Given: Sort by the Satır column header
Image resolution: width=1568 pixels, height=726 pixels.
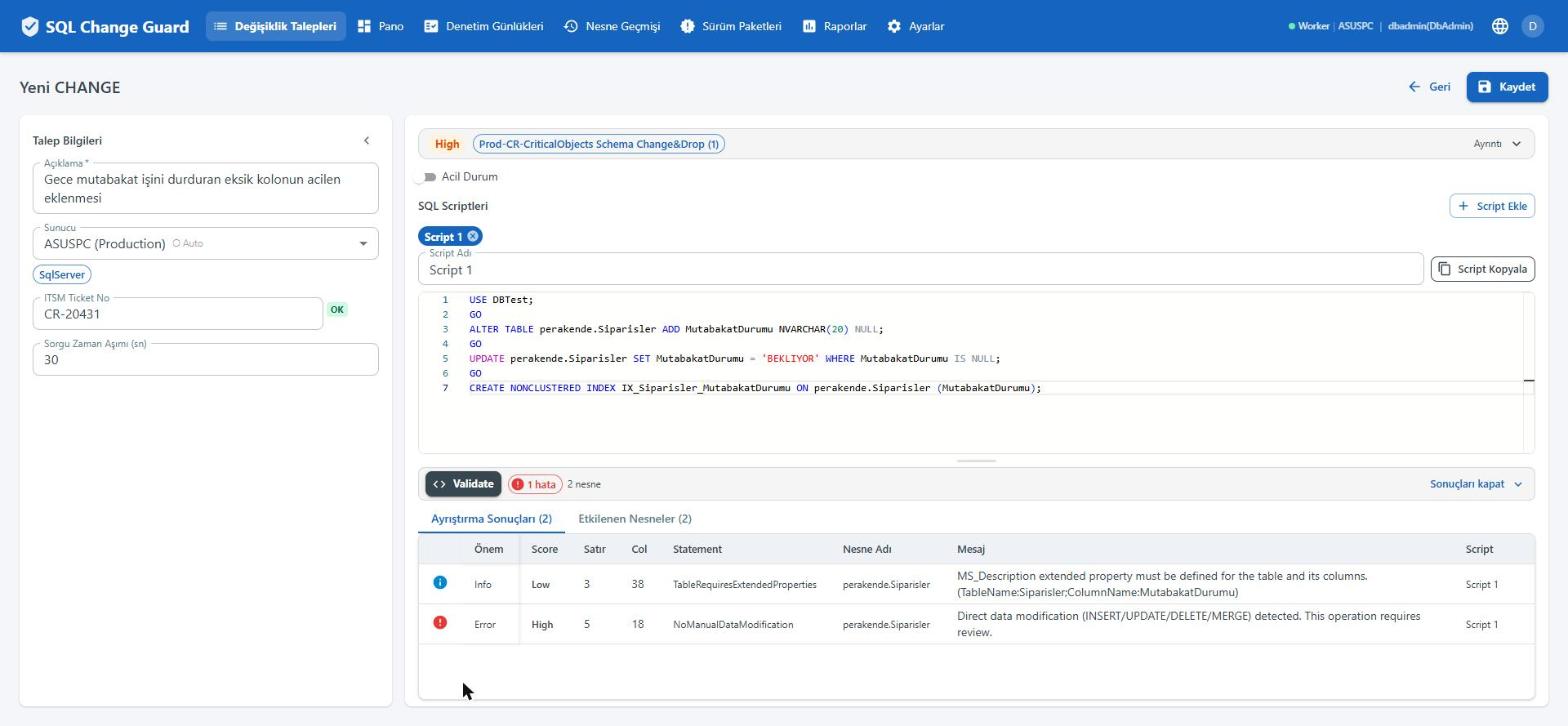Looking at the screenshot, I should pyautogui.click(x=595, y=549).
